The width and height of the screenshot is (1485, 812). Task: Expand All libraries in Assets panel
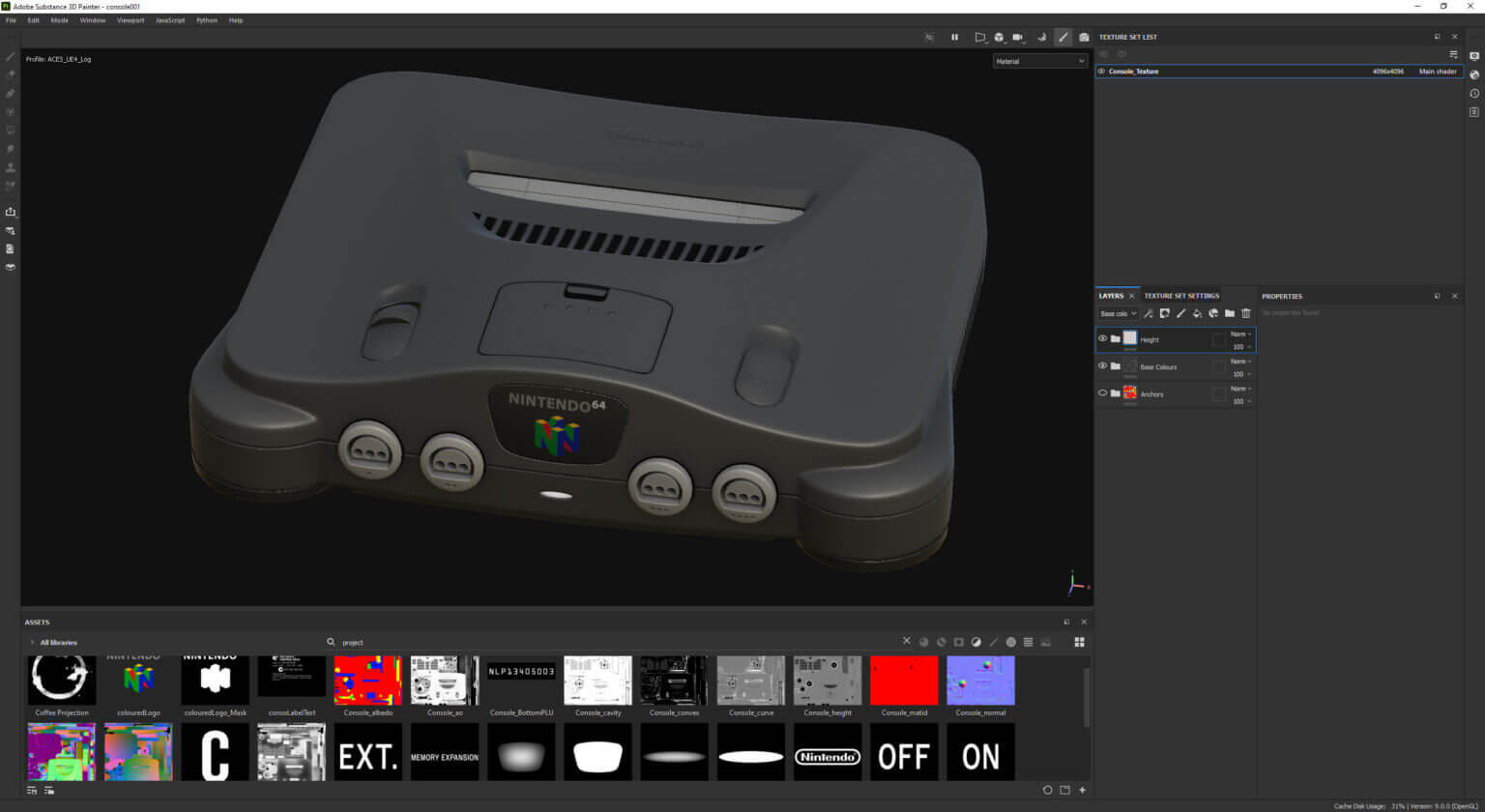pos(32,642)
